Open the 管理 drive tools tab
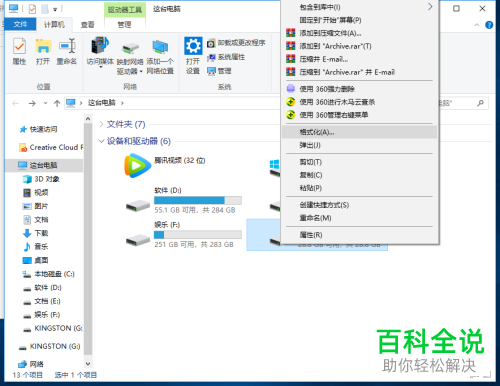The width and height of the screenshot is (500, 386). click(124, 24)
